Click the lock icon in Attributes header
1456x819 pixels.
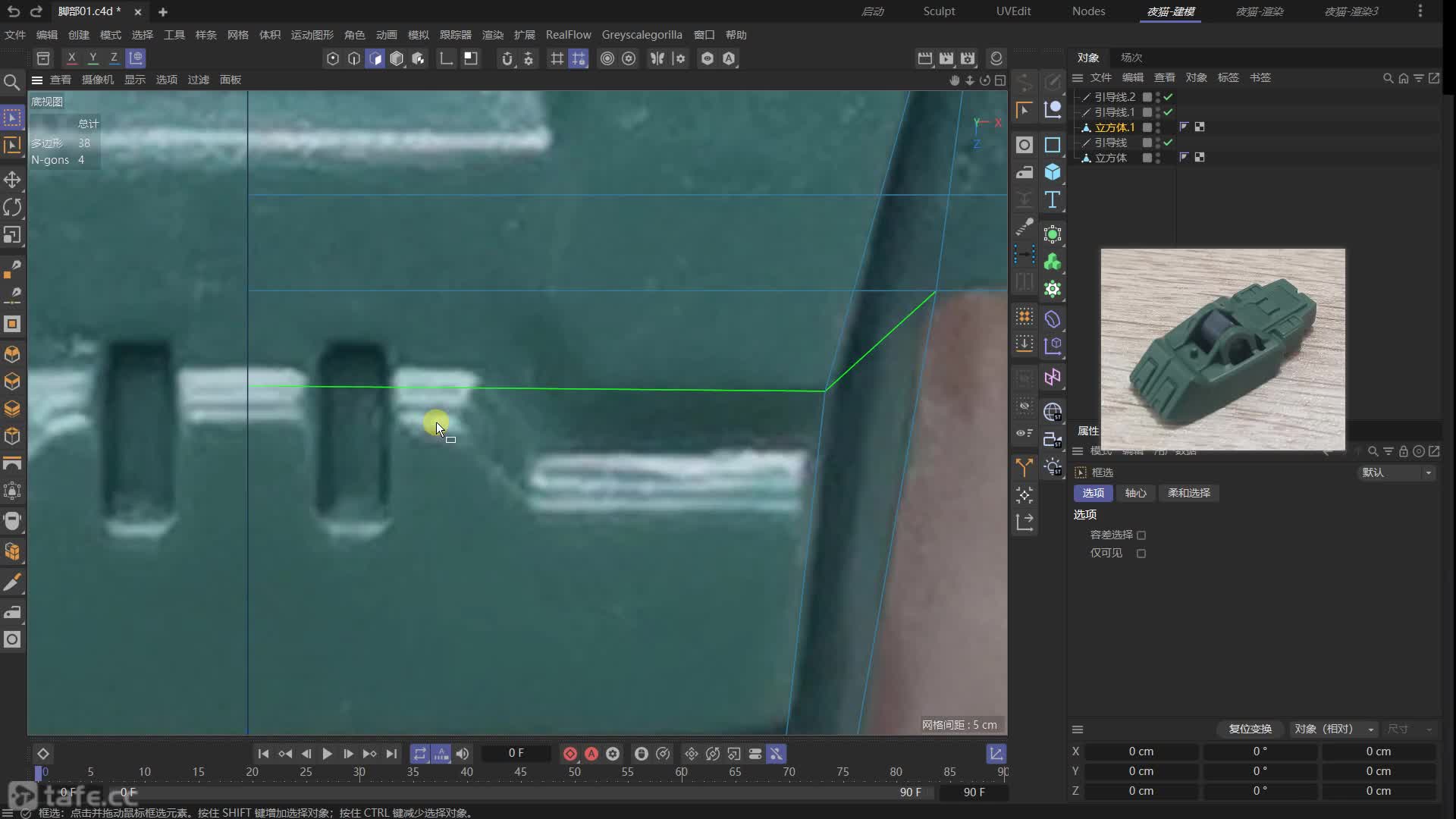click(x=1404, y=451)
